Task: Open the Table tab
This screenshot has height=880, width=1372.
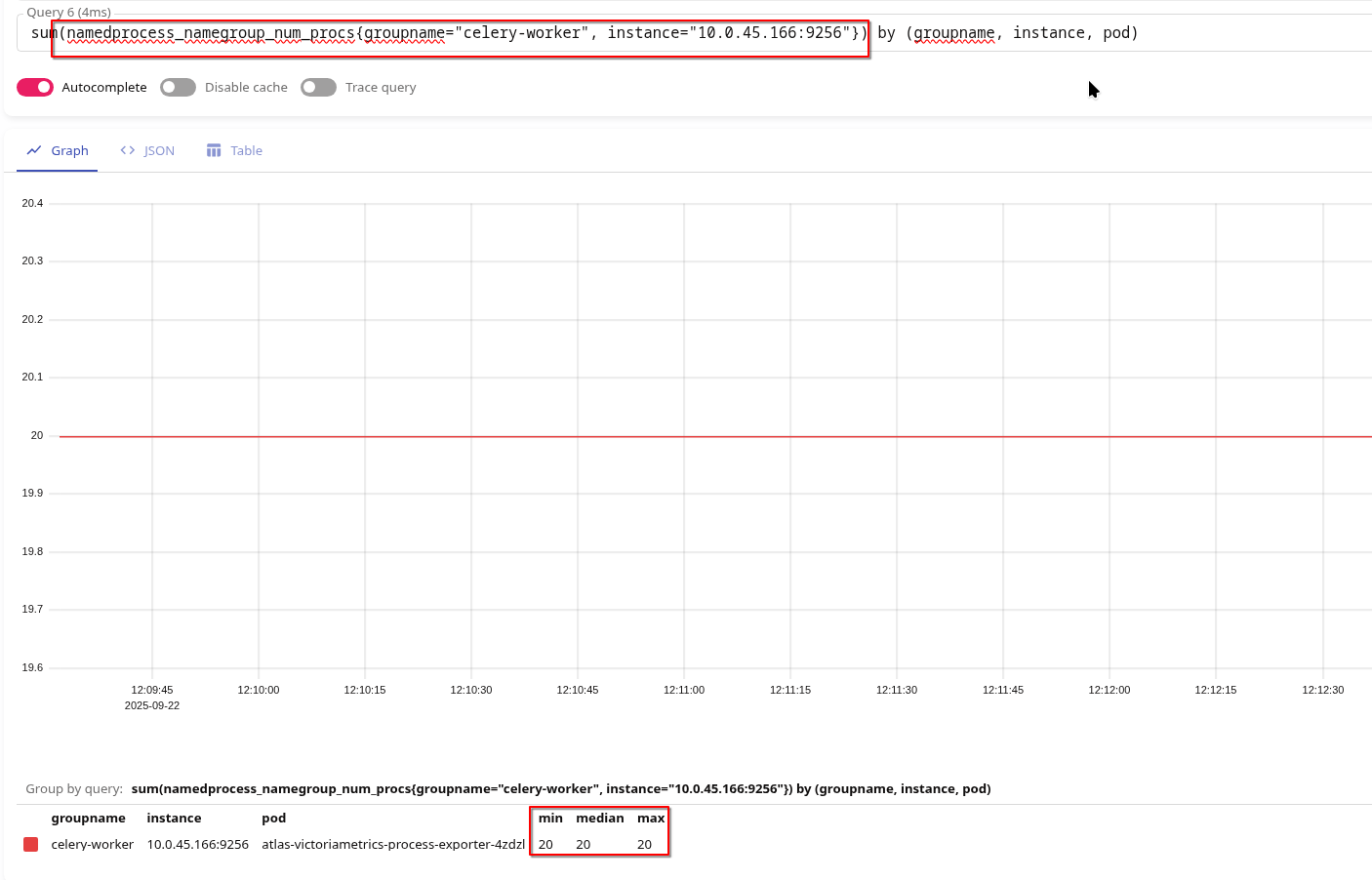Action: point(234,151)
